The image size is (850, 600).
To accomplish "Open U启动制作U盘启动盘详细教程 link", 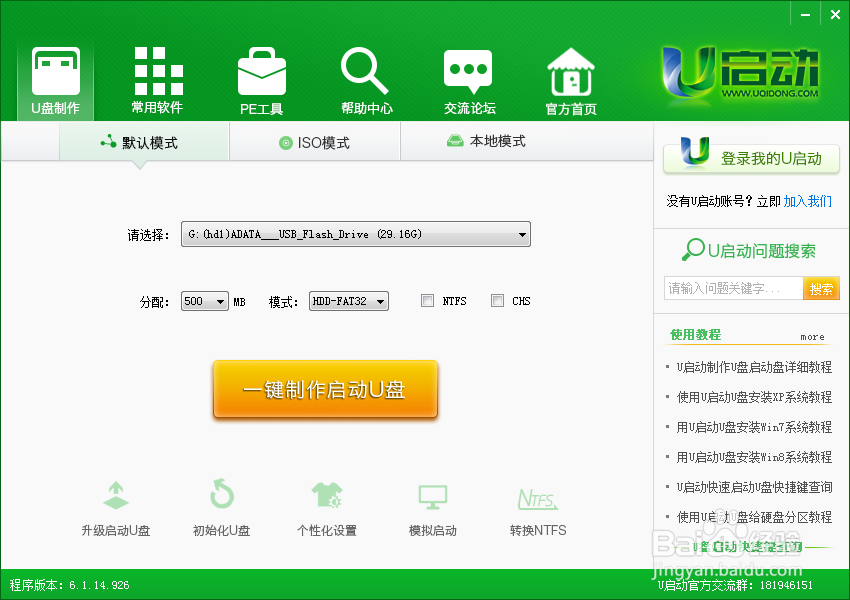I will (754, 367).
